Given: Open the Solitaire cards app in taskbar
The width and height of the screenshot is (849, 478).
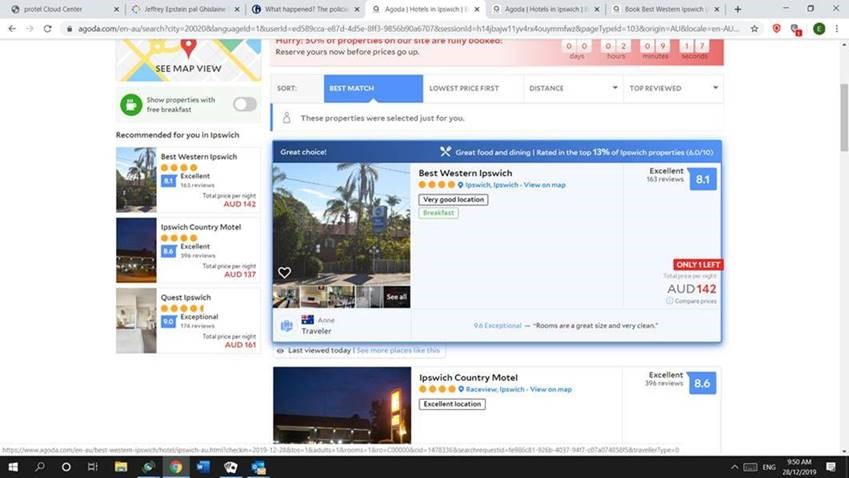Looking at the screenshot, I should click(231, 467).
